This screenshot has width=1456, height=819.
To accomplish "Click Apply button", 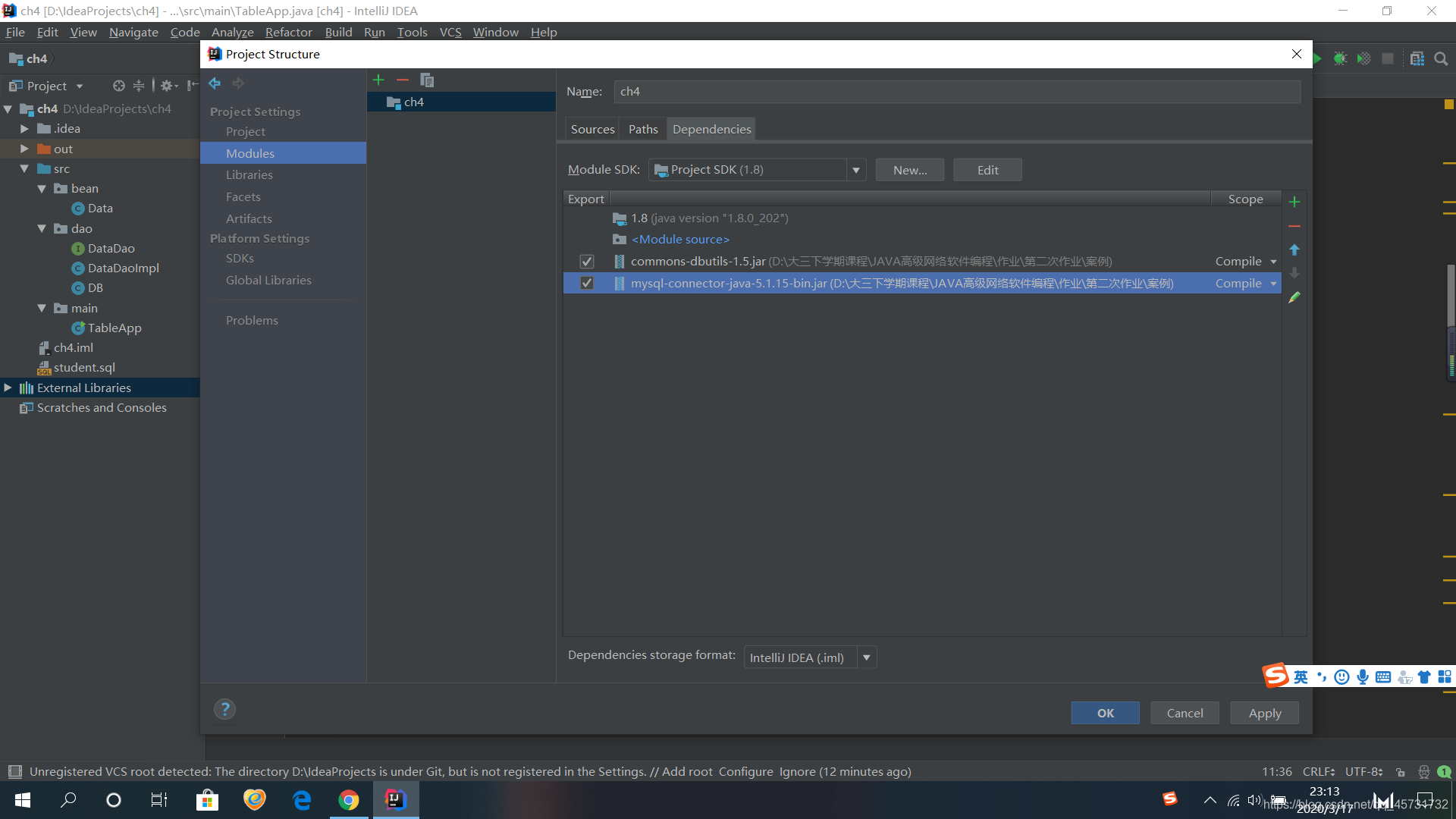I will point(1264,713).
